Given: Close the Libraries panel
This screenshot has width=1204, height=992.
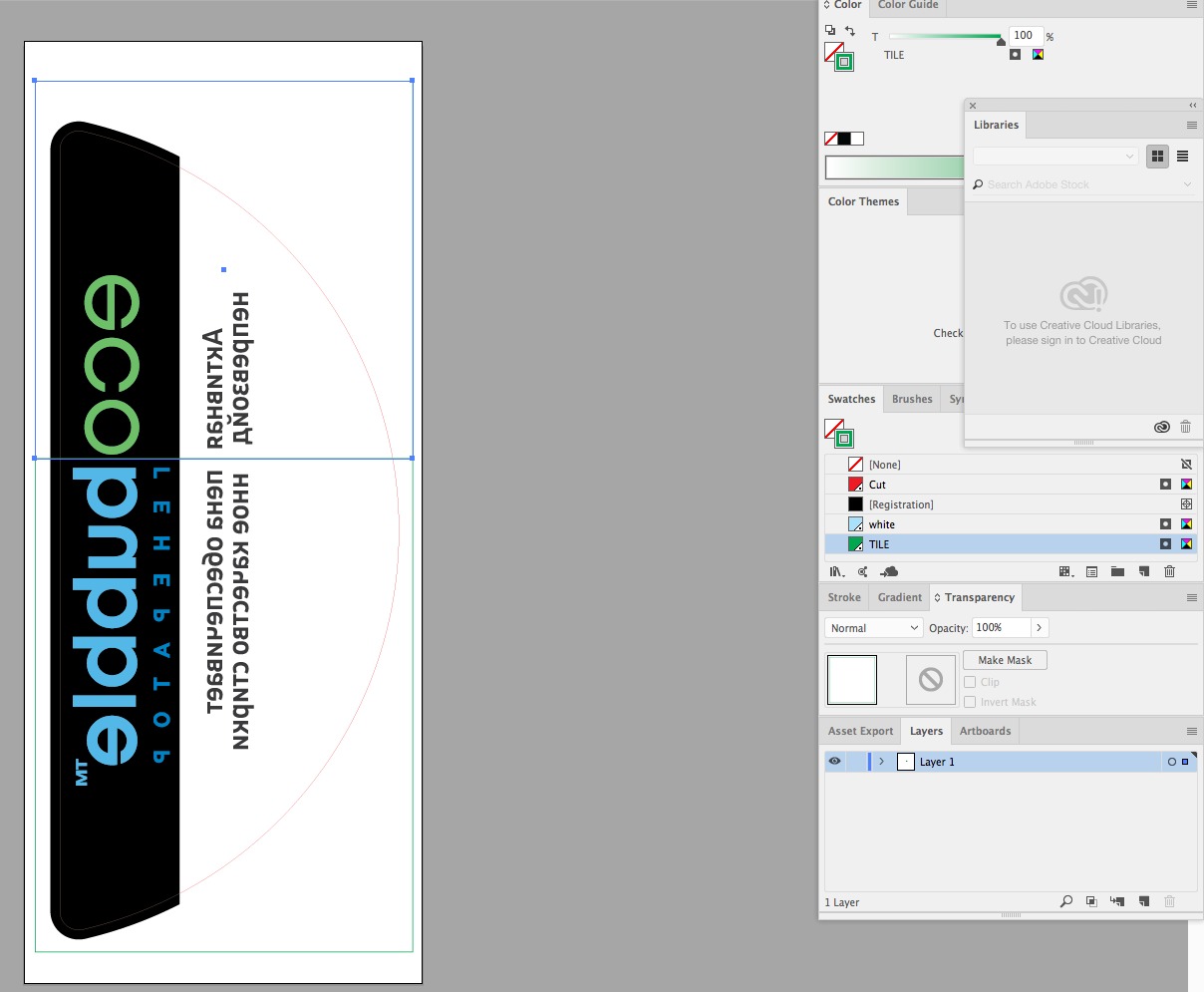Looking at the screenshot, I should (973, 106).
